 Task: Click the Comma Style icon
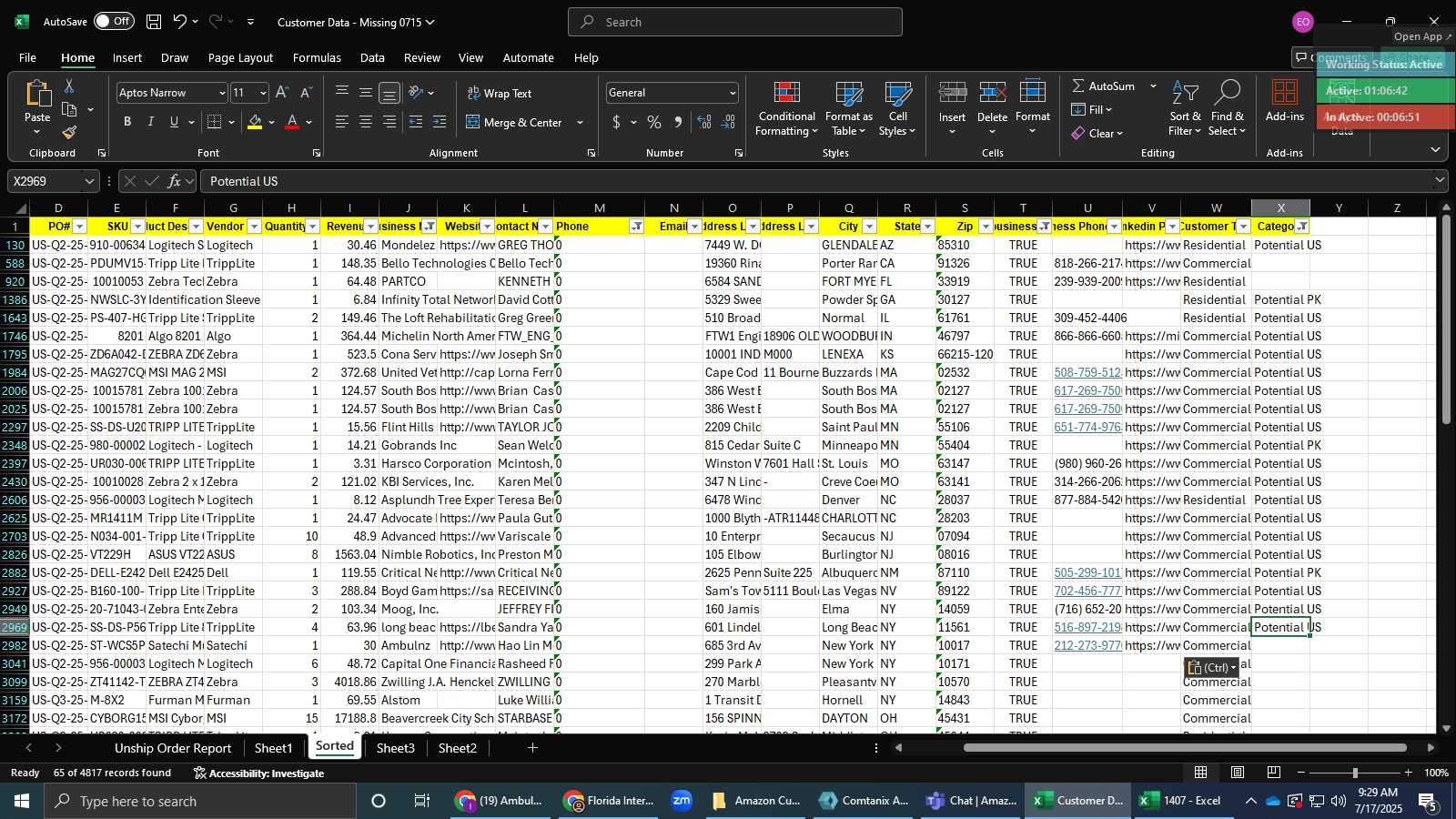tap(678, 122)
